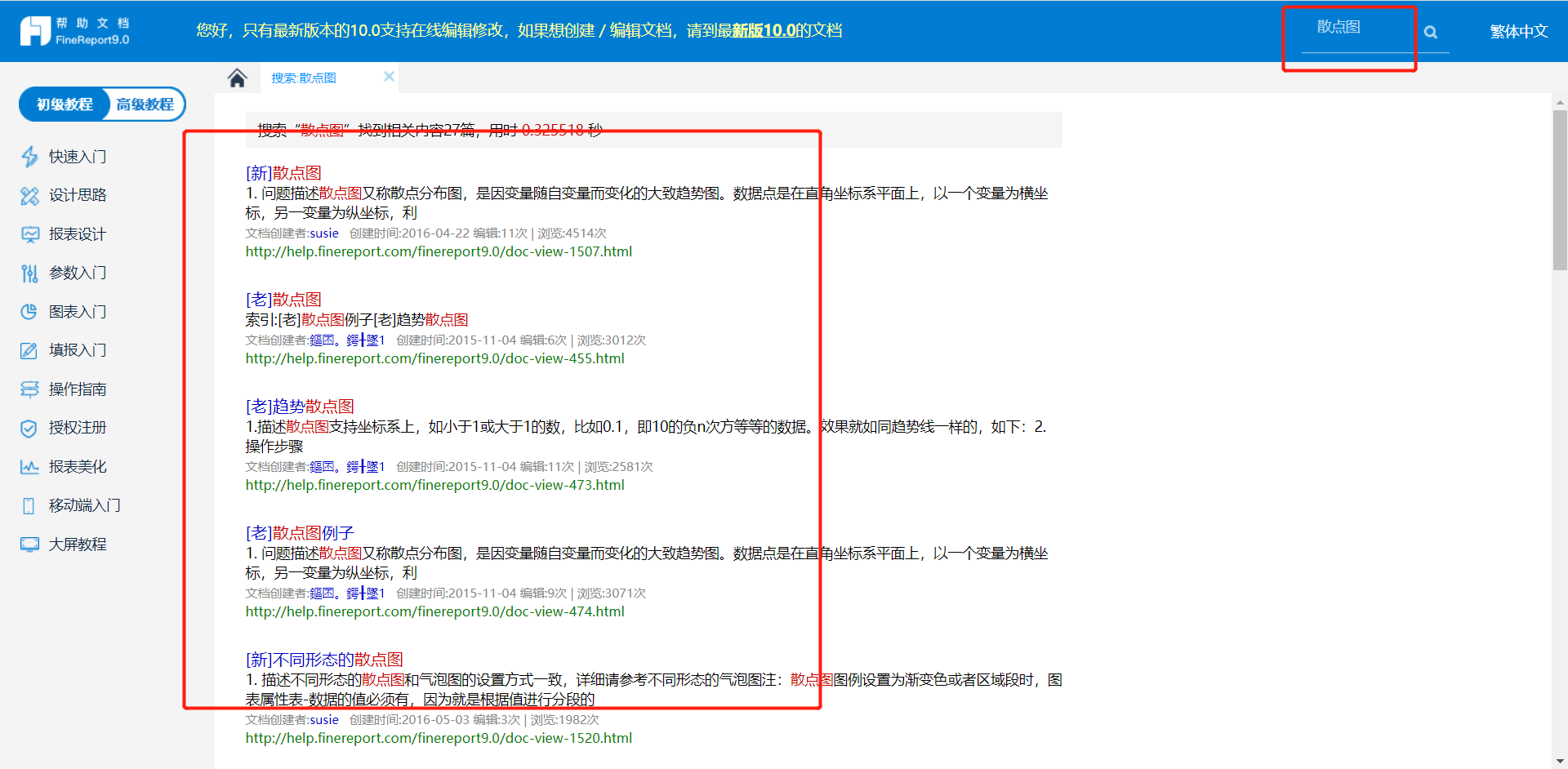The image size is (1568, 769).
Task: Click the 参数入门 sliders icon
Action: (x=29, y=273)
